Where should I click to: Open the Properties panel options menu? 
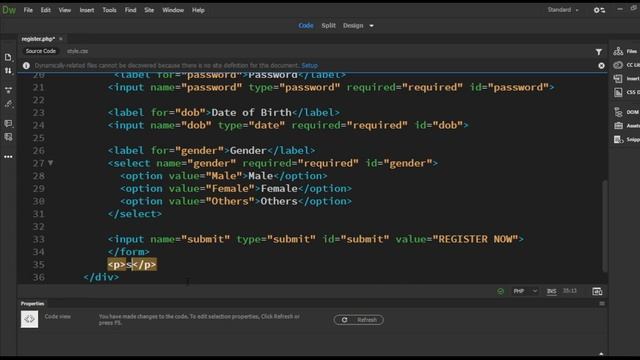click(x=602, y=304)
